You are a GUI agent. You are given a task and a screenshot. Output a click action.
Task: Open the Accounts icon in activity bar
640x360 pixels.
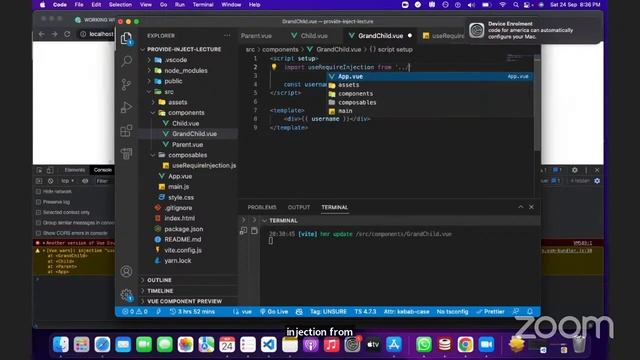coord(127,271)
